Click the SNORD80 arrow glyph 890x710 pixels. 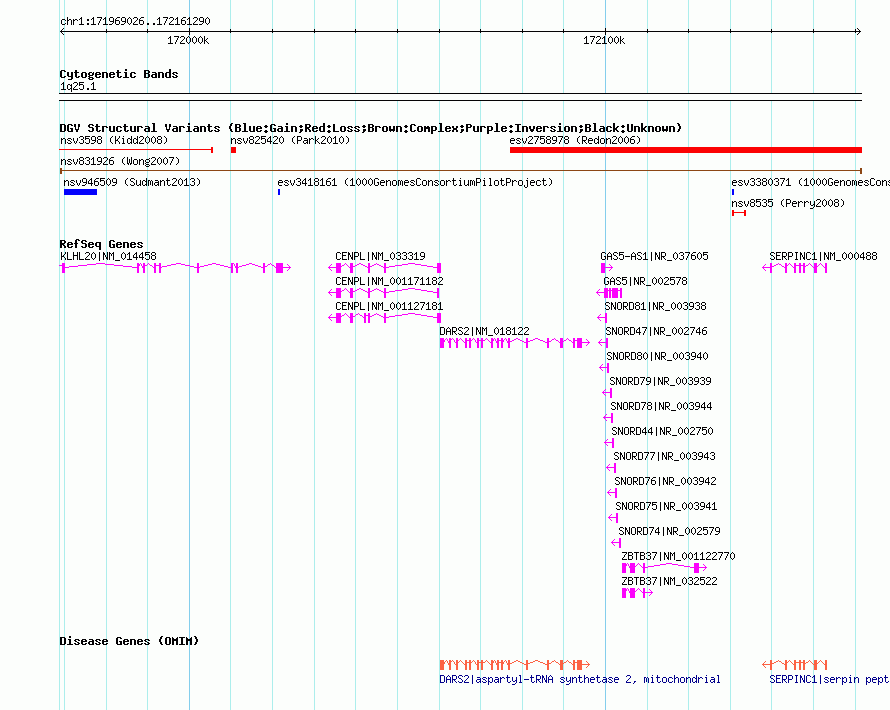point(604,368)
